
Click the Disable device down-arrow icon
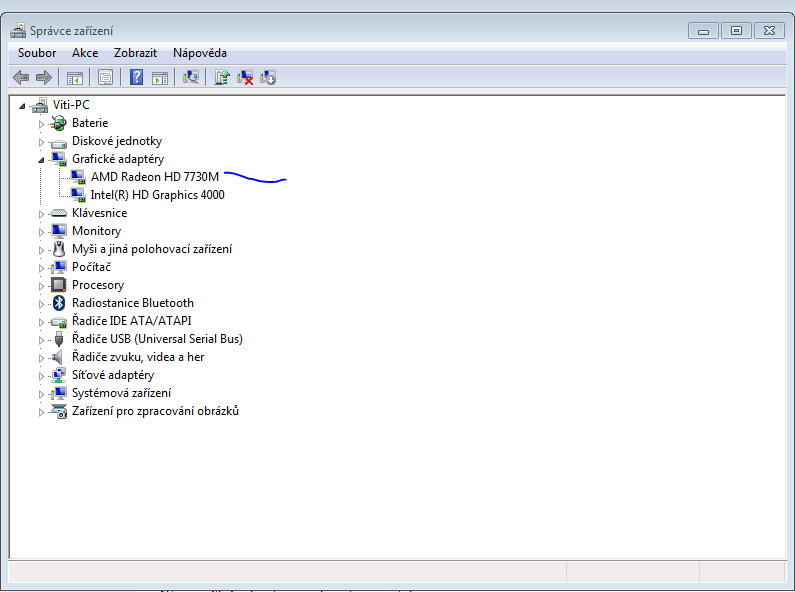[268, 78]
